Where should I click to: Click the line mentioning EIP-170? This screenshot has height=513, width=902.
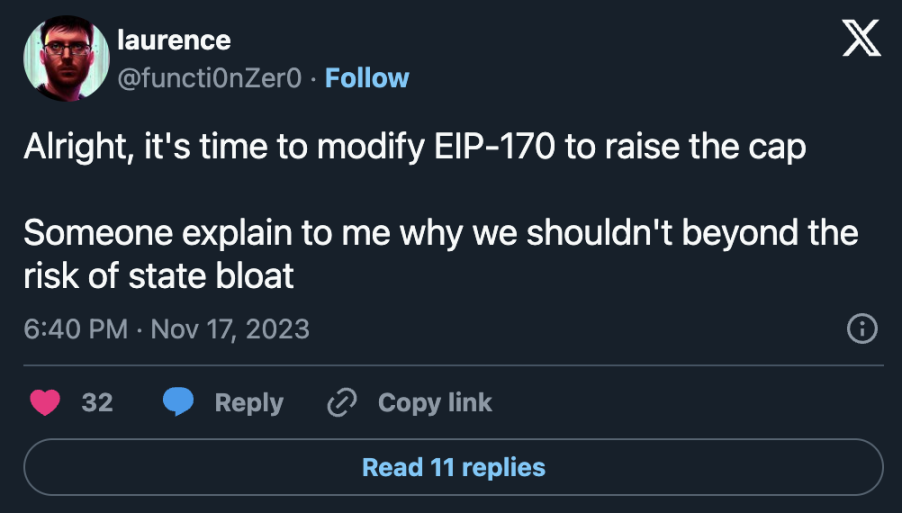(415, 146)
